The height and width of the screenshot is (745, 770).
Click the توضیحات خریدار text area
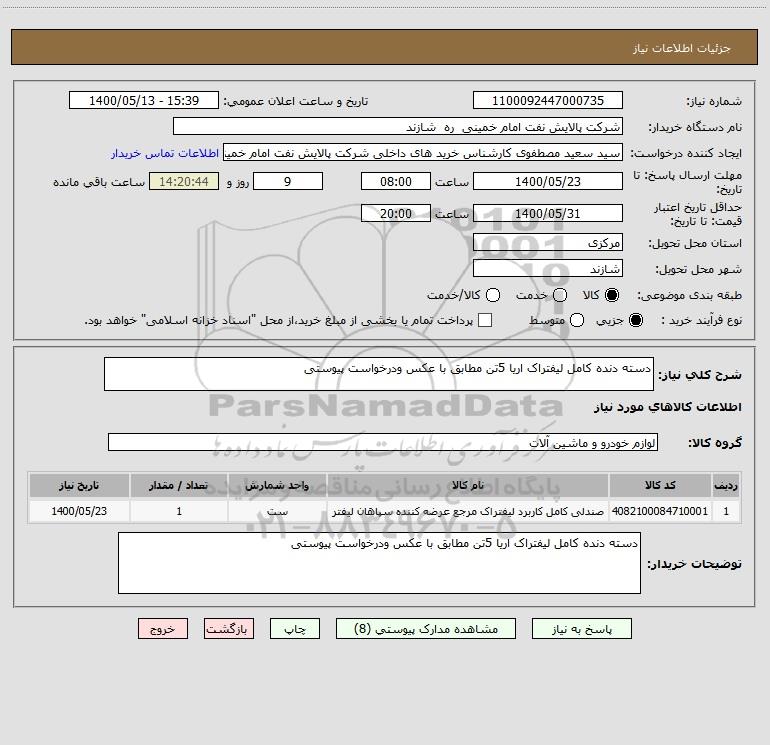tap(379, 563)
